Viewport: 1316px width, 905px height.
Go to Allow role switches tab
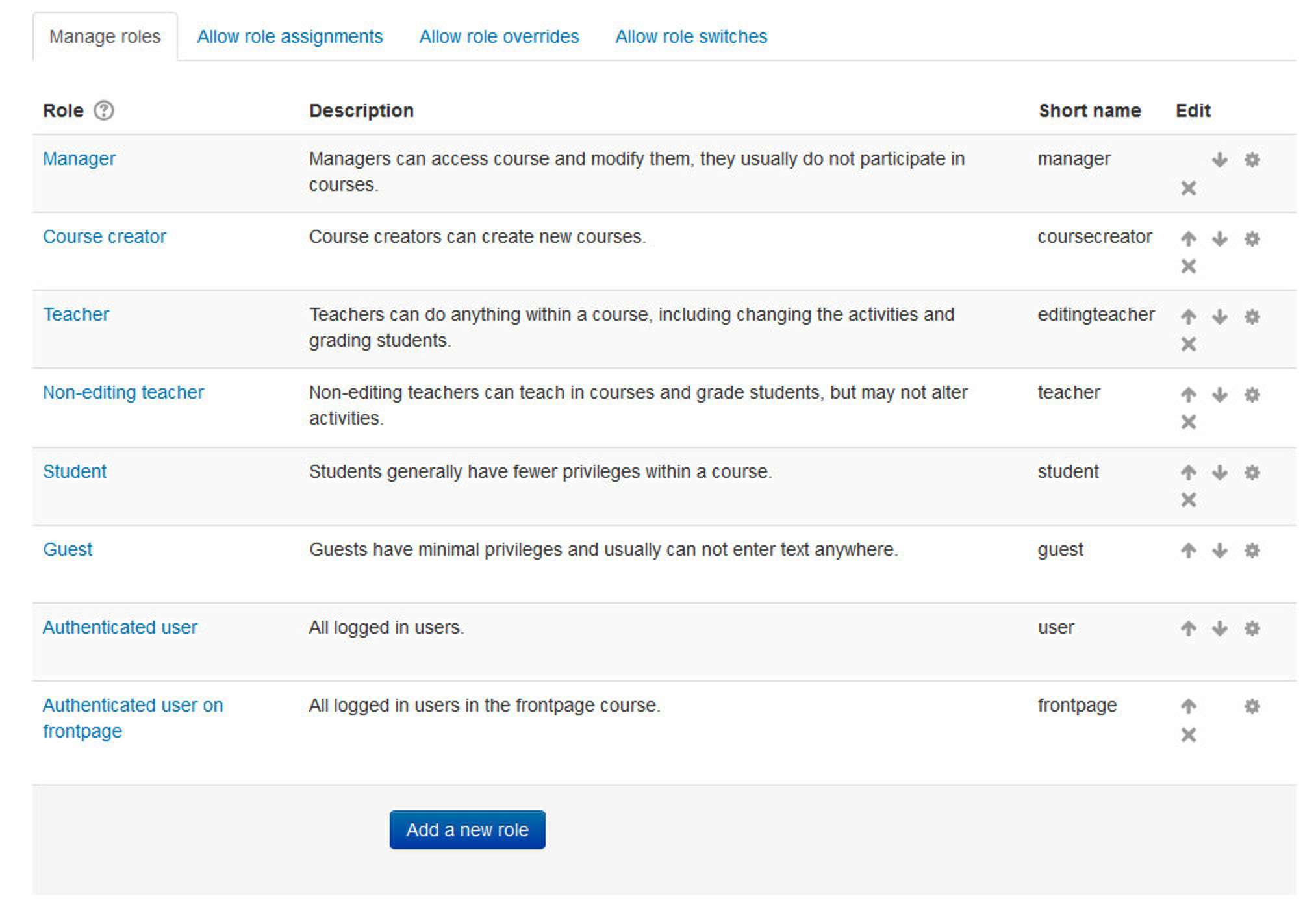(x=691, y=36)
